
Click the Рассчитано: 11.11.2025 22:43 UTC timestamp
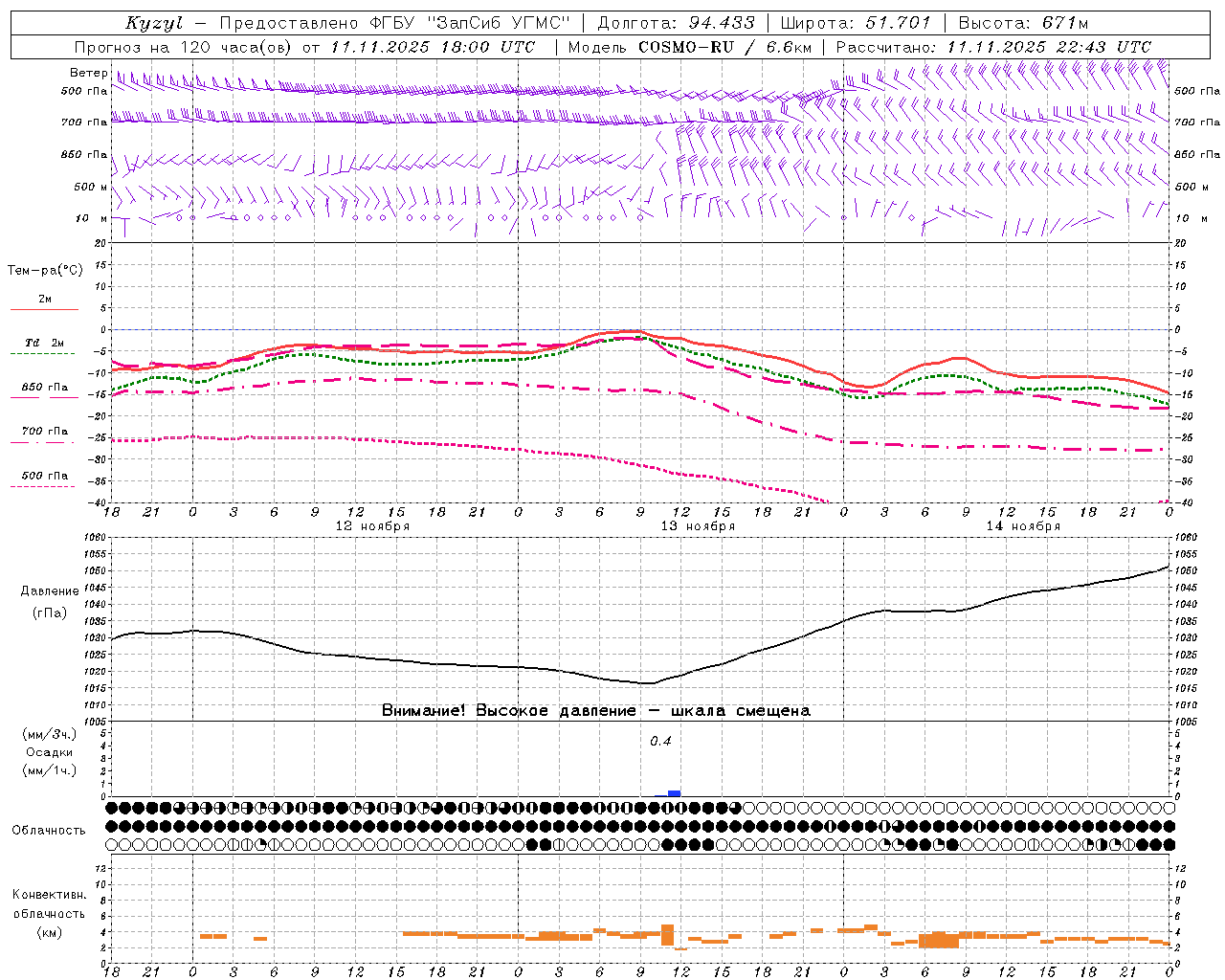tap(993, 47)
